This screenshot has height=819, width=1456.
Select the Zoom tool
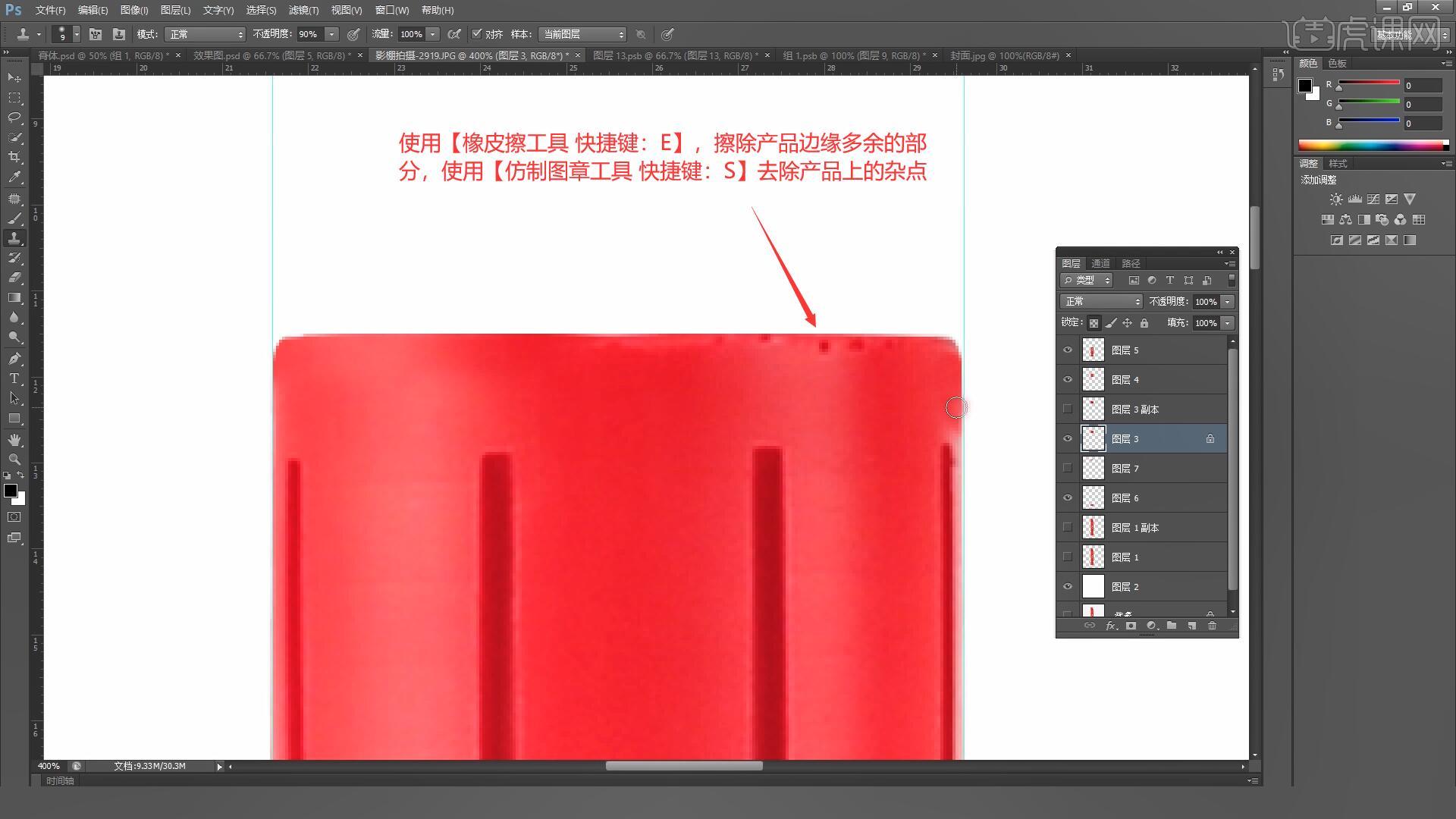coord(14,460)
